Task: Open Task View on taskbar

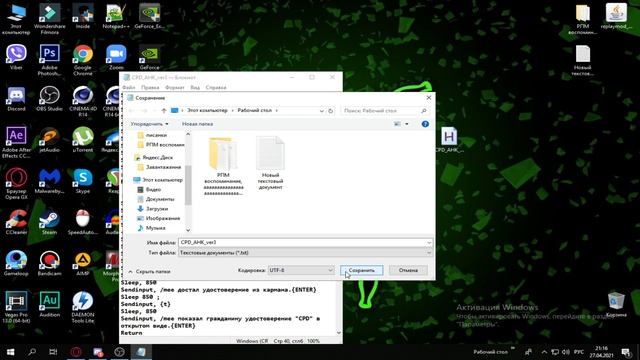Action: (53, 352)
